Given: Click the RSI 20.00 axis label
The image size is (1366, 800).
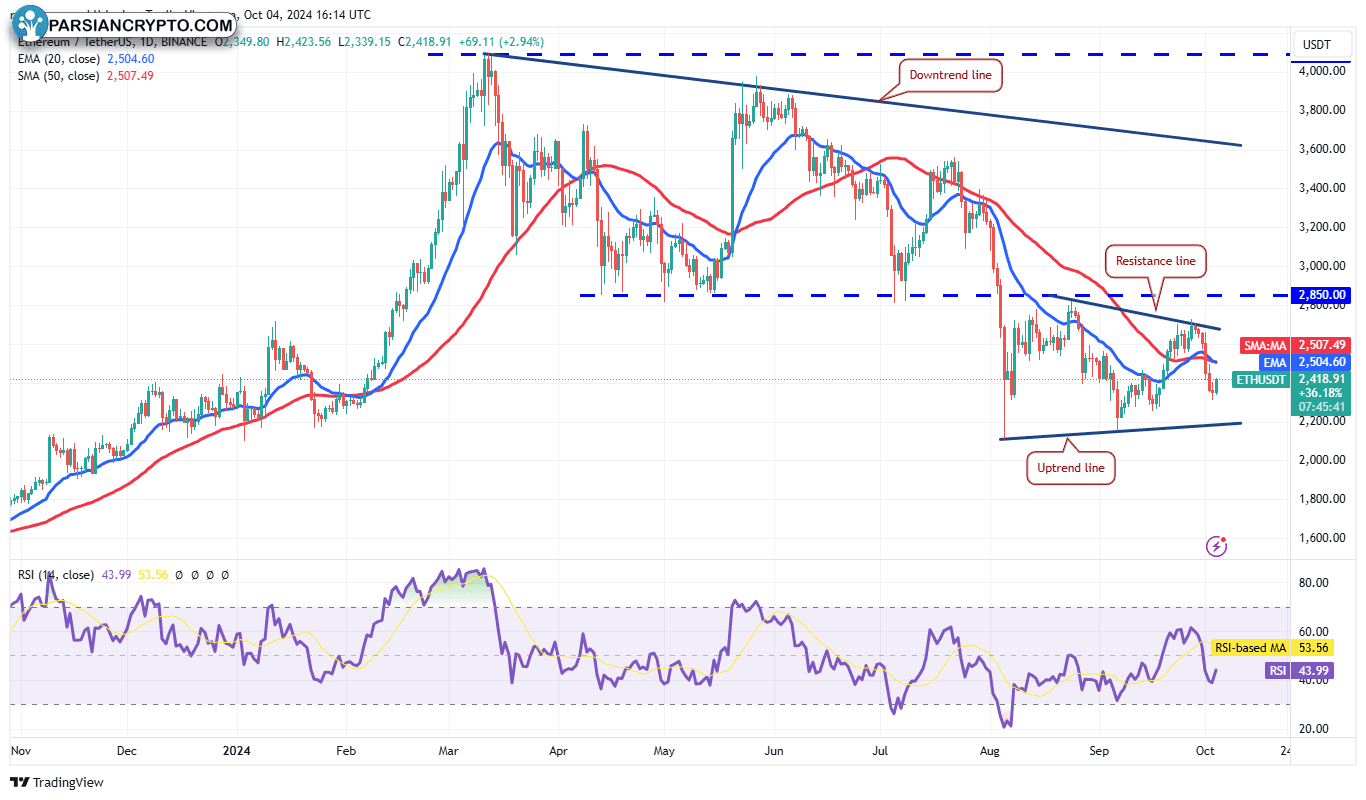Looking at the screenshot, I should (1313, 729).
